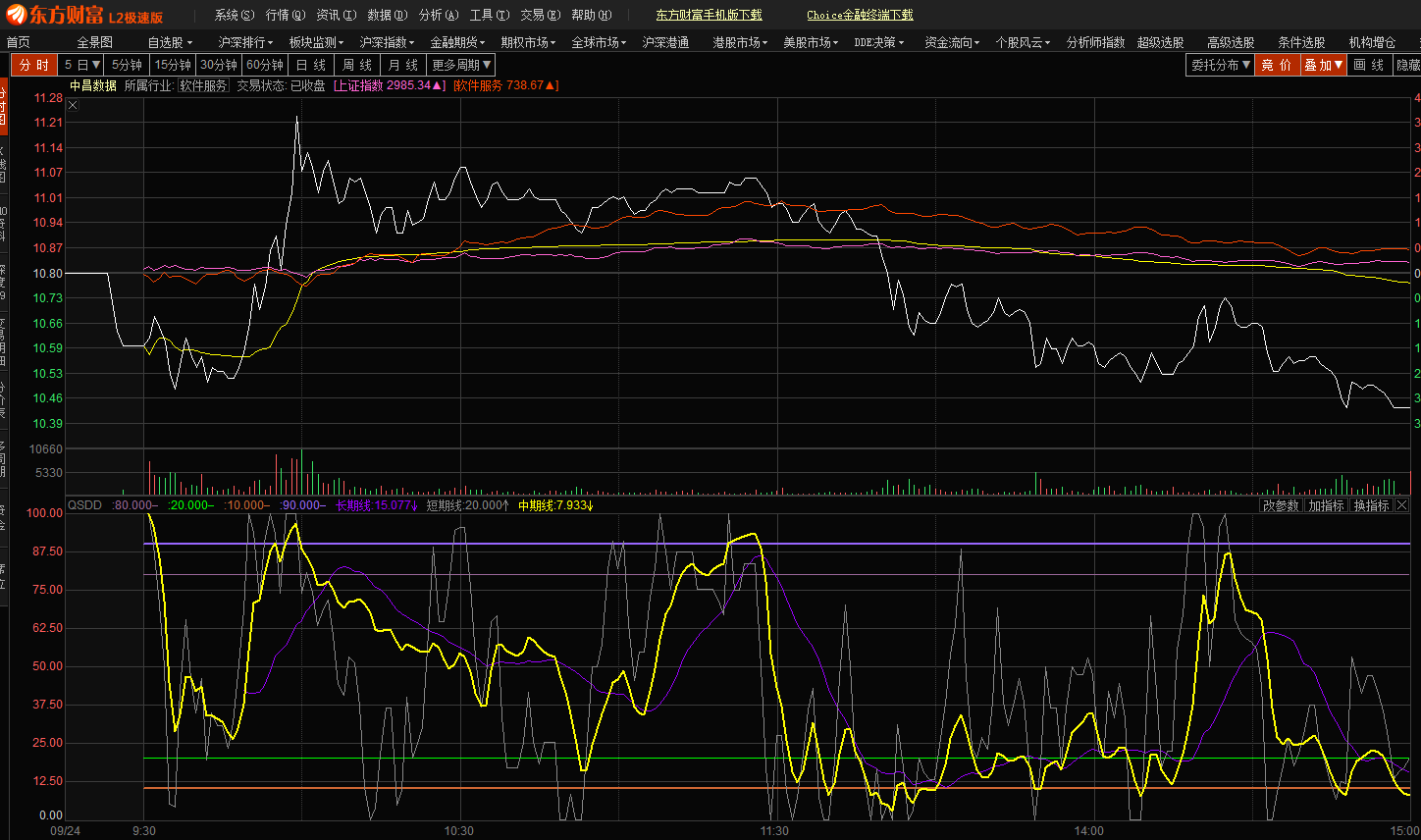Click the 改参数 button
This screenshot has width=1421, height=840.
[1281, 505]
